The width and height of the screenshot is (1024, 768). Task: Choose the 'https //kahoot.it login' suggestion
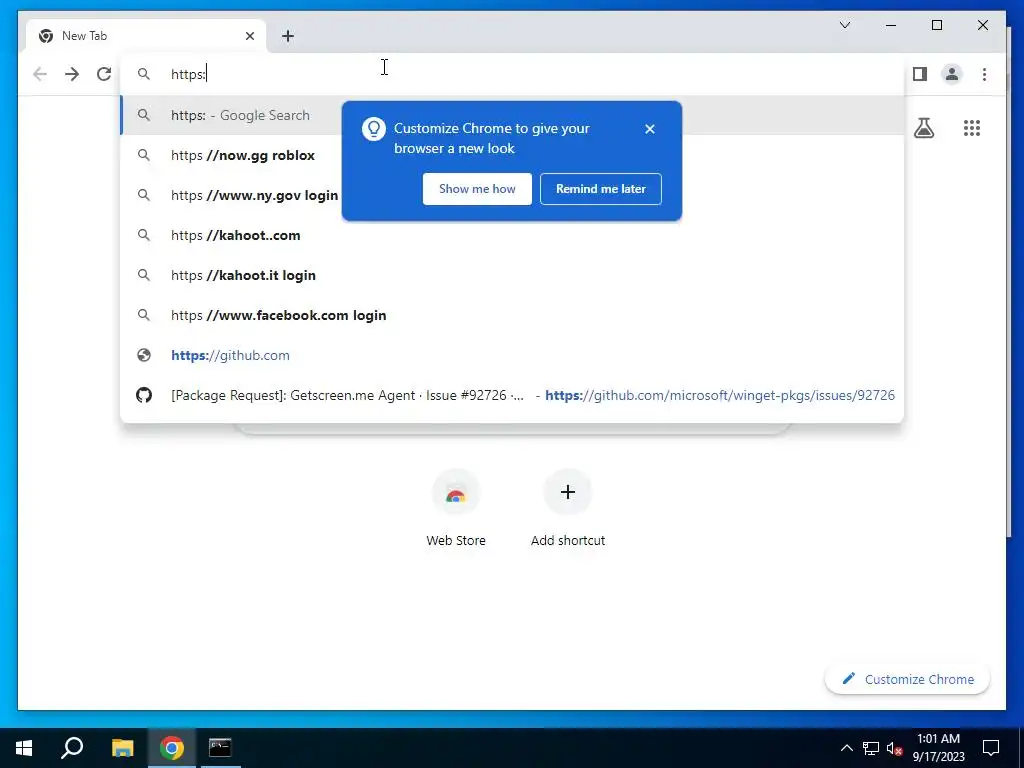[x=512, y=275]
